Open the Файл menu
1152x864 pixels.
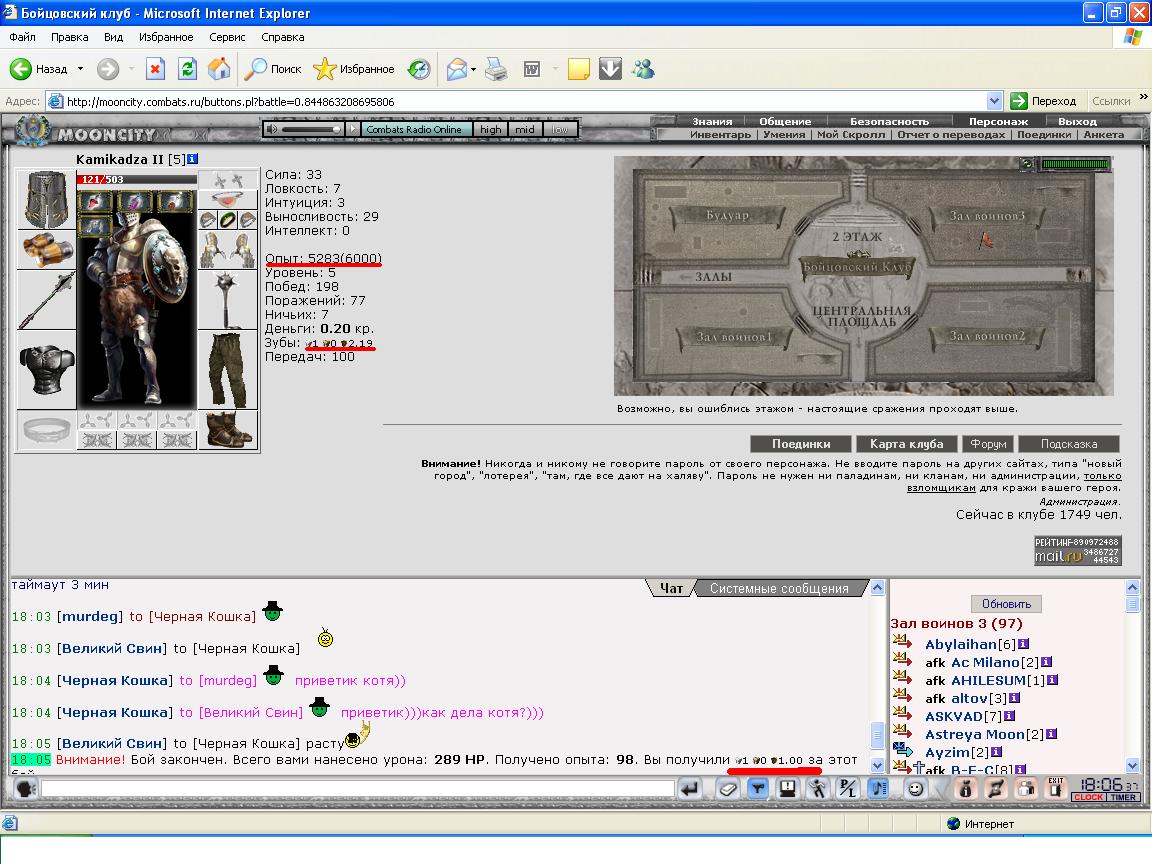(x=23, y=37)
